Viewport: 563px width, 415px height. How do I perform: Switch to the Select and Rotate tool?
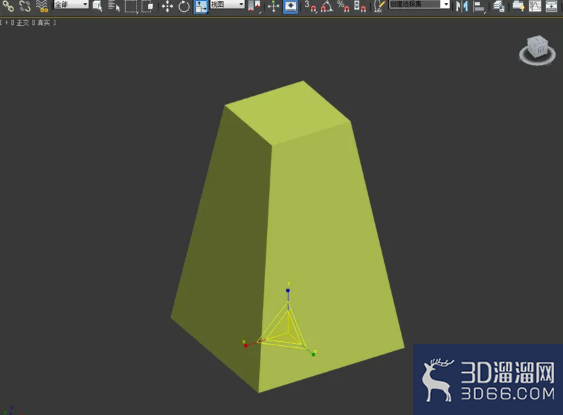pyautogui.click(x=184, y=6)
